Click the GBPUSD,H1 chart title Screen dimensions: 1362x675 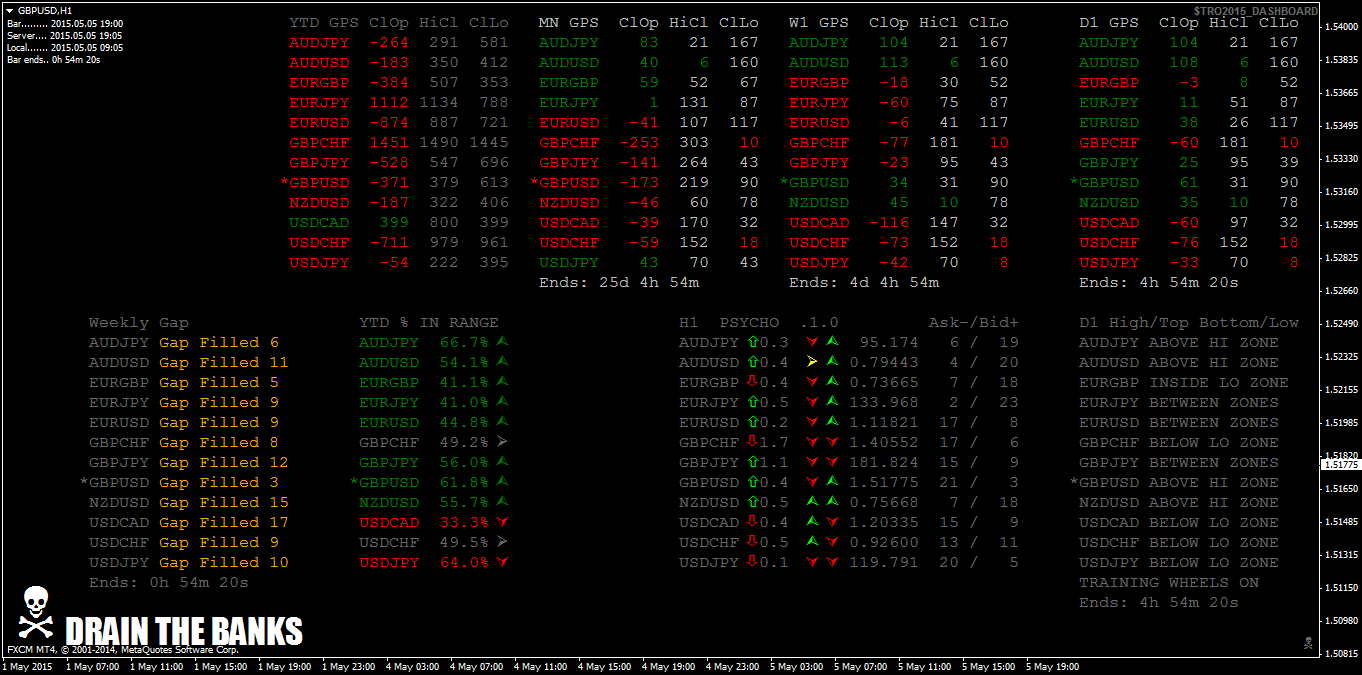tap(44, 10)
